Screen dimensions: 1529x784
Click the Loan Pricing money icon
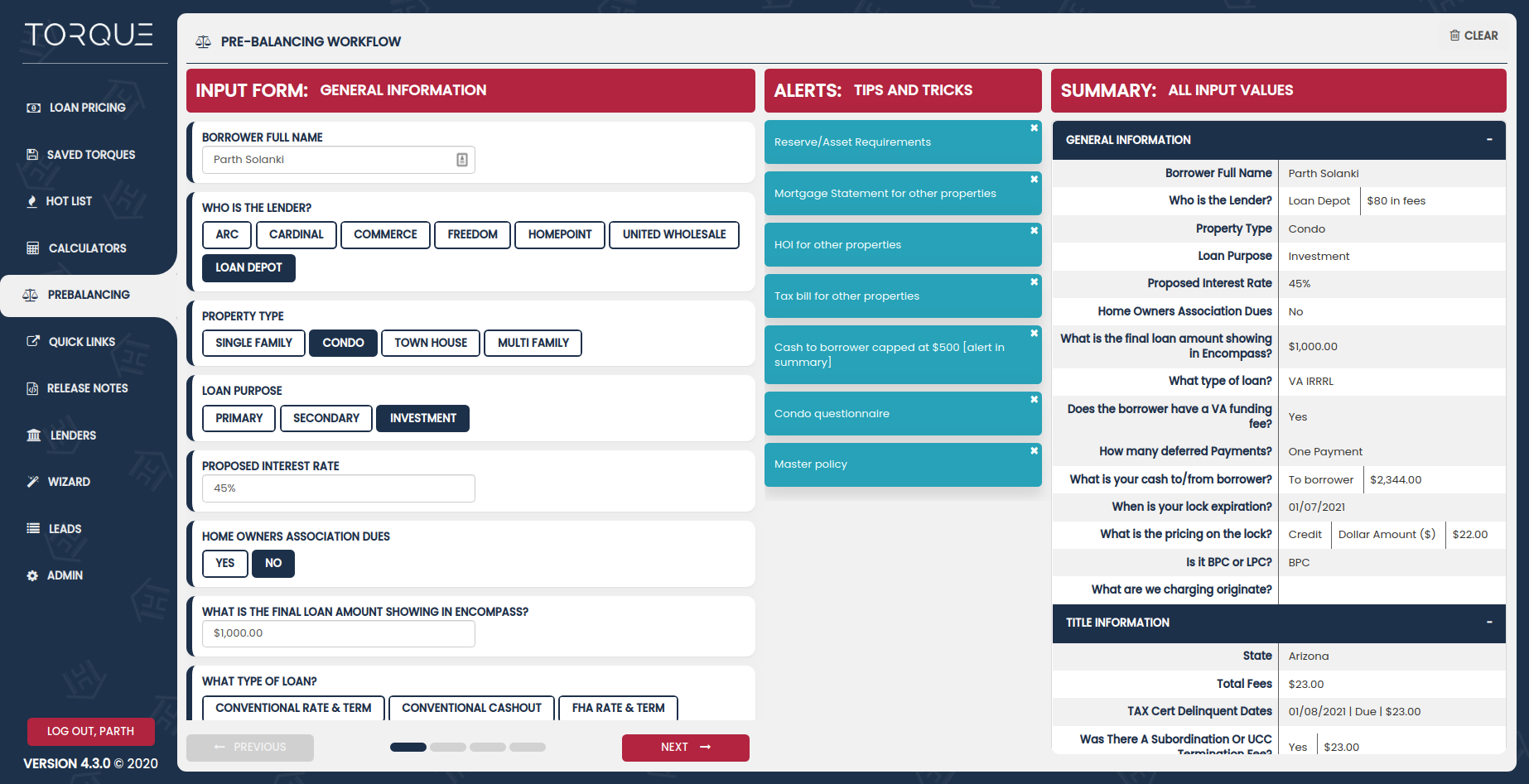coord(33,108)
